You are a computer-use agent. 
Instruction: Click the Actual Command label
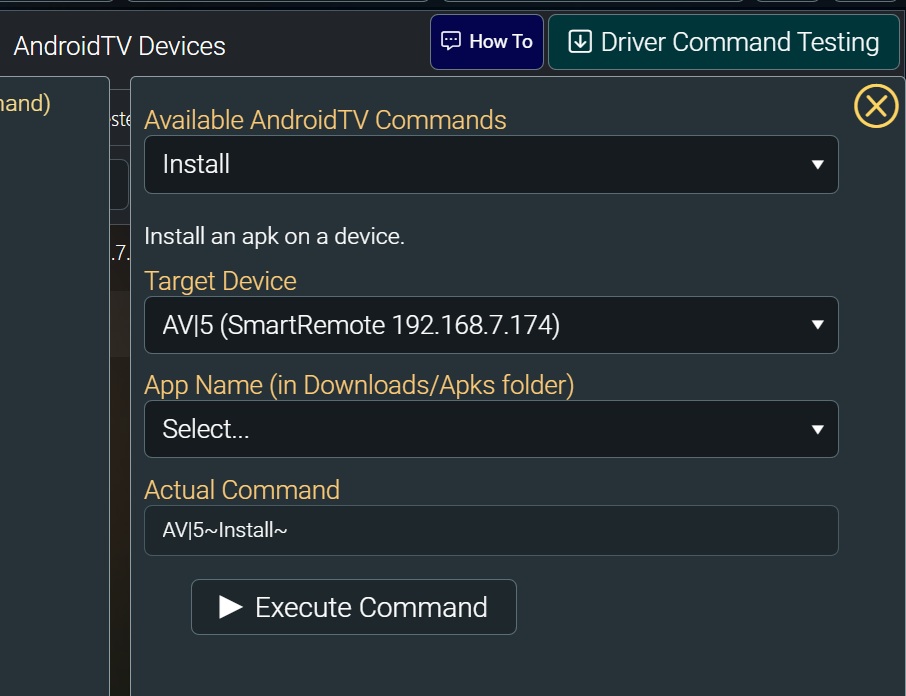(242, 490)
